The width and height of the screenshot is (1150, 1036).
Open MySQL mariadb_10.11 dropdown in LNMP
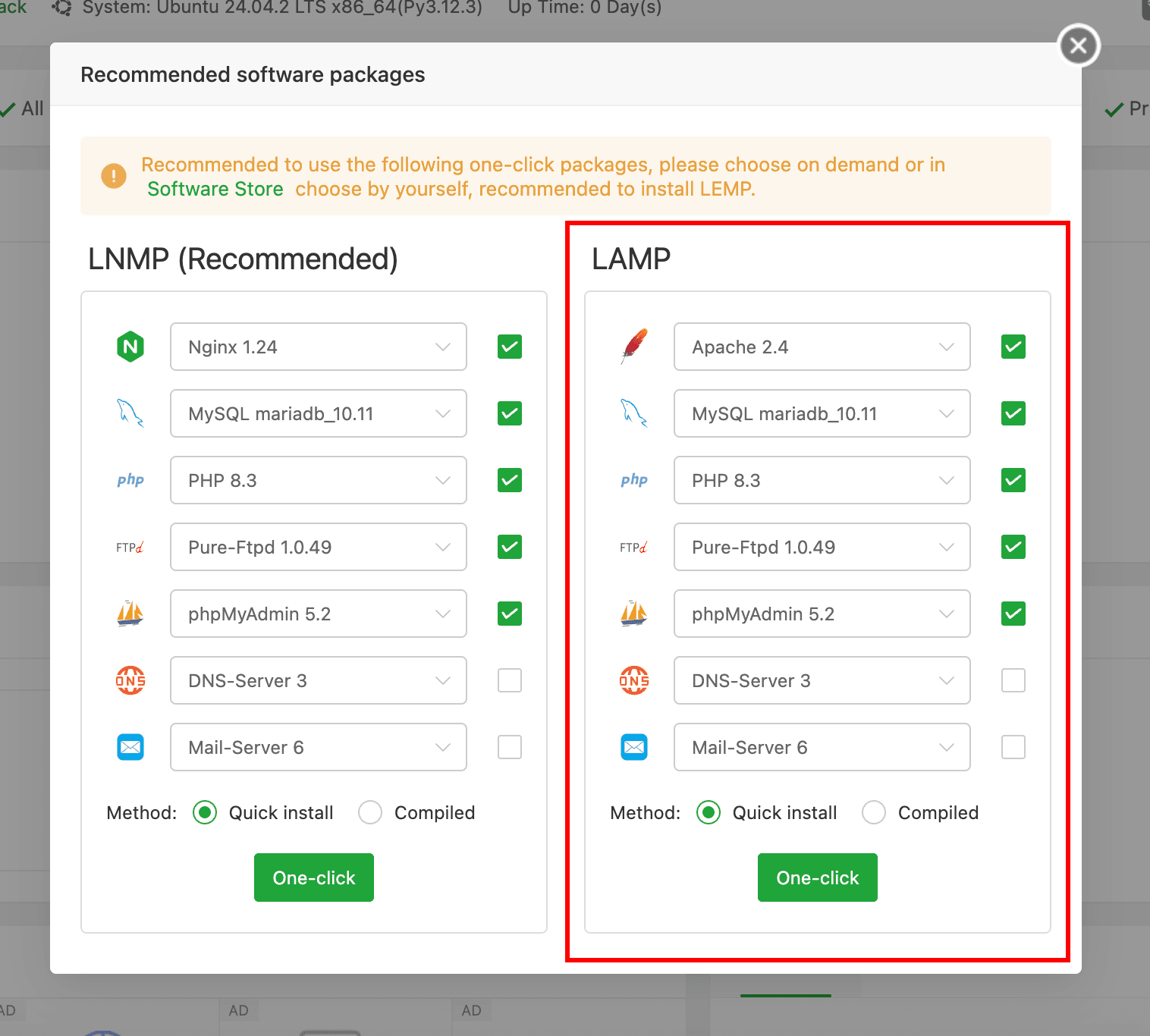319,413
